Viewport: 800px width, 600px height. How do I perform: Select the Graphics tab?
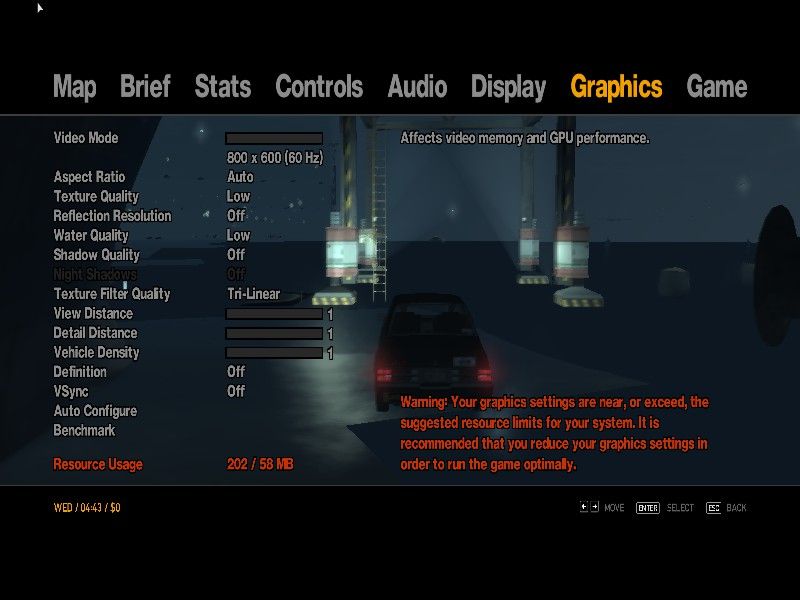click(x=616, y=87)
